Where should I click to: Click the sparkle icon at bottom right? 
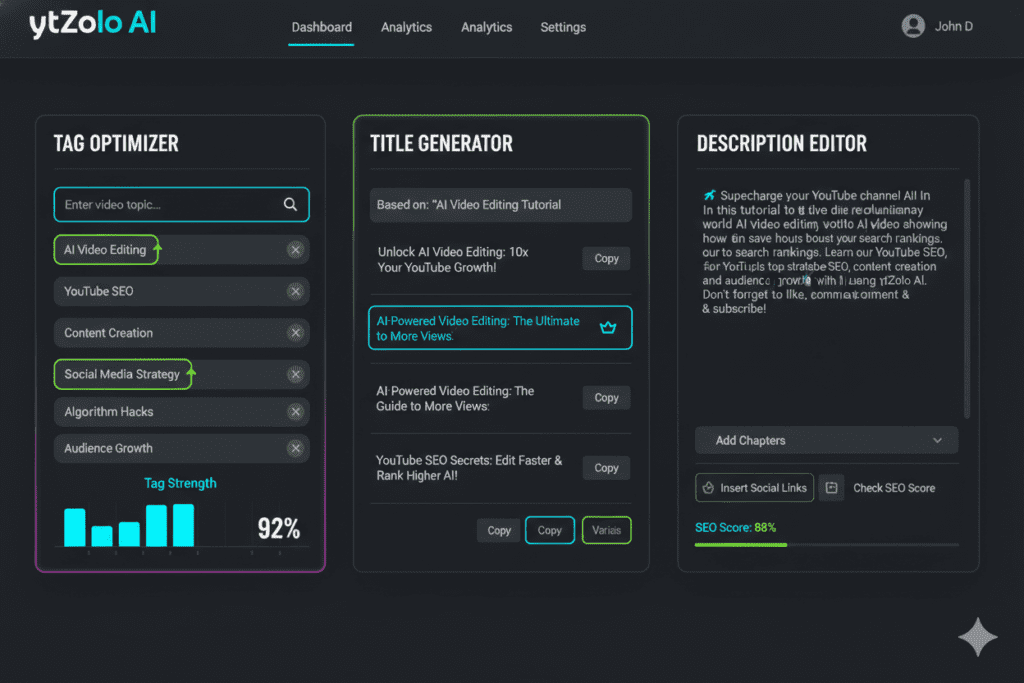[x=977, y=637]
